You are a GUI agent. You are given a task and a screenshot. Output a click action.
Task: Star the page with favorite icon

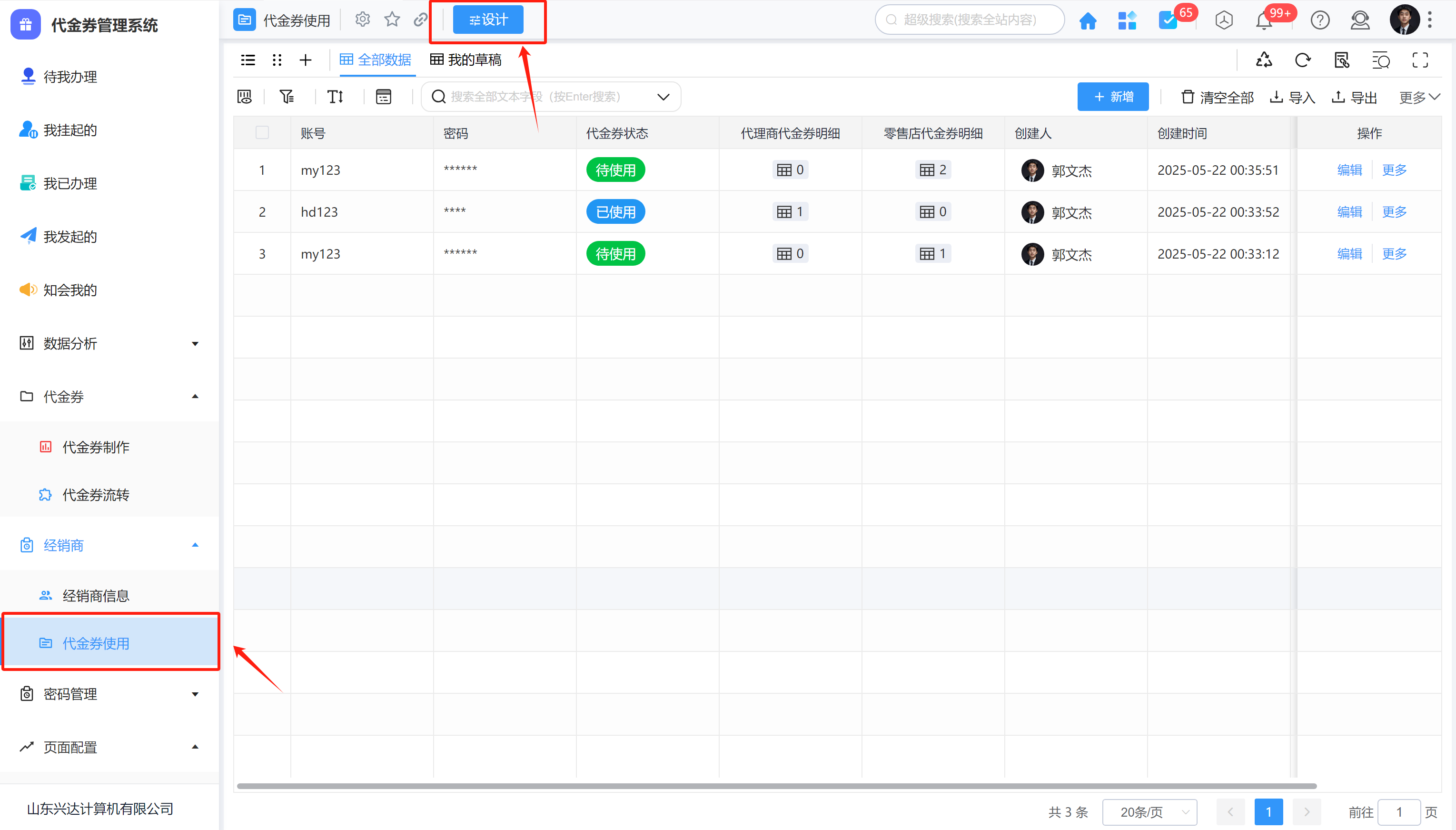(392, 20)
